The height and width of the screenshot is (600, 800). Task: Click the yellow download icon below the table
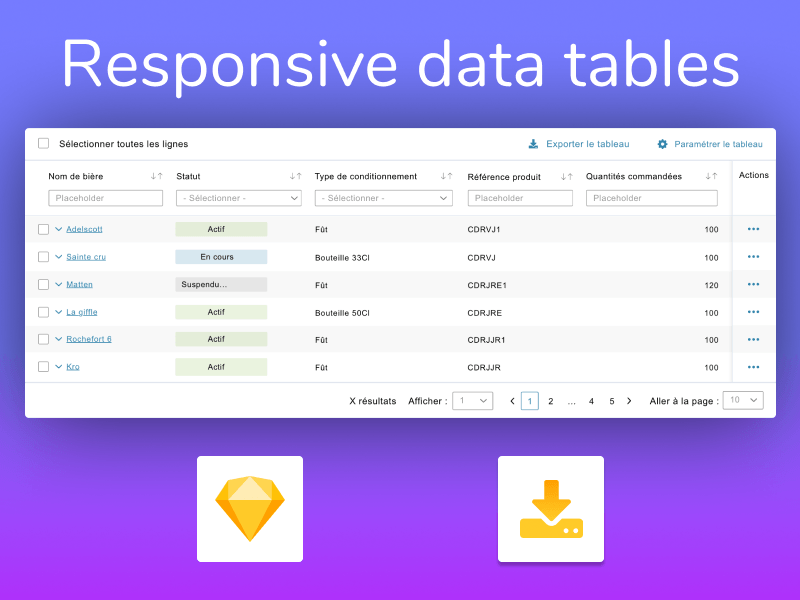[x=550, y=508]
